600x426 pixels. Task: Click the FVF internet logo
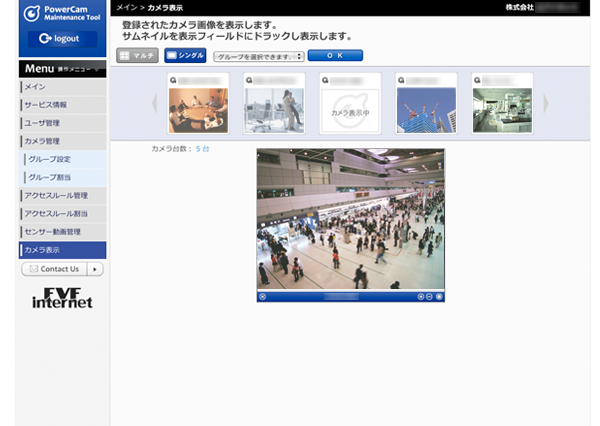pyautogui.click(x=62, y=298)
